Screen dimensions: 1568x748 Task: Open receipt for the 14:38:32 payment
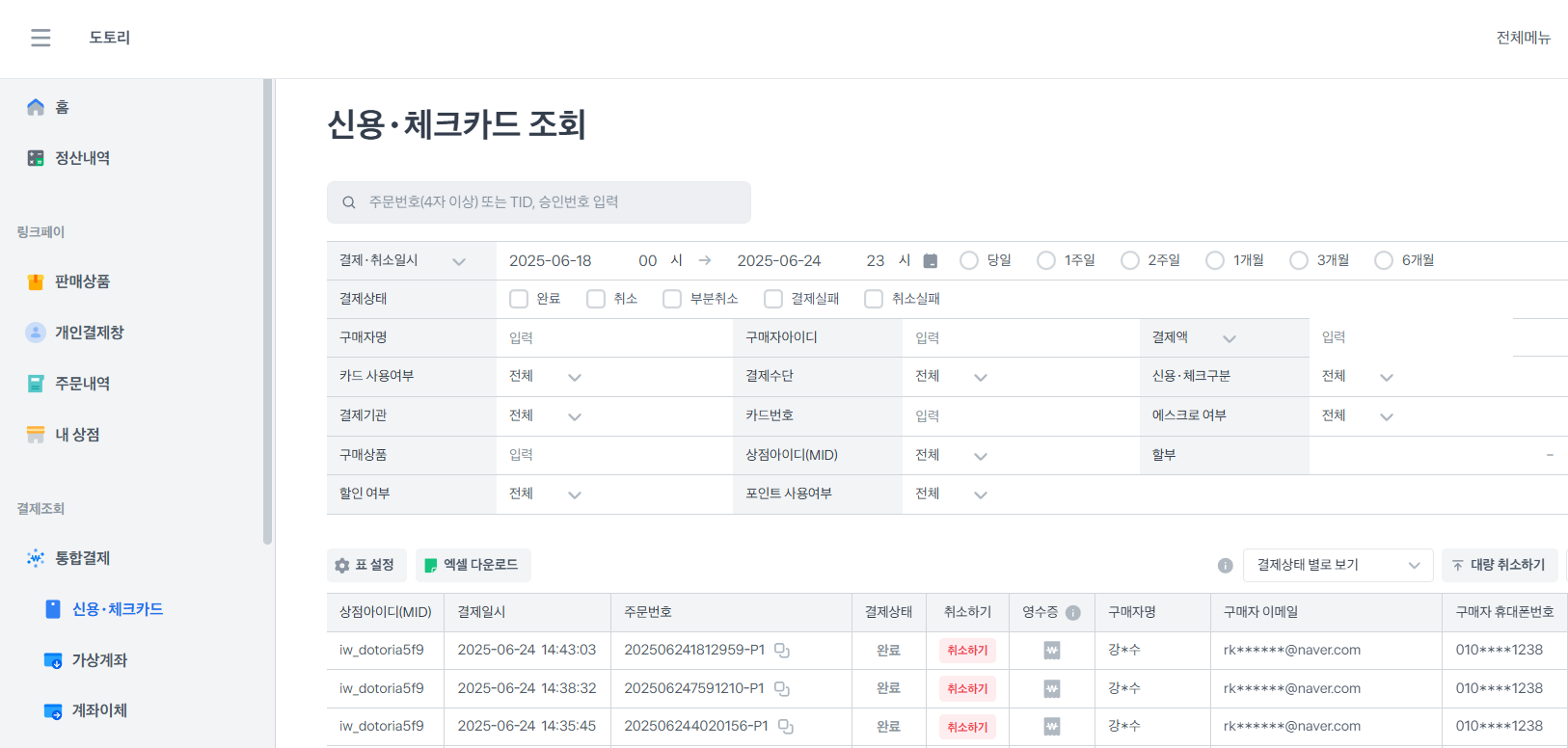[x=1052, y=689]
